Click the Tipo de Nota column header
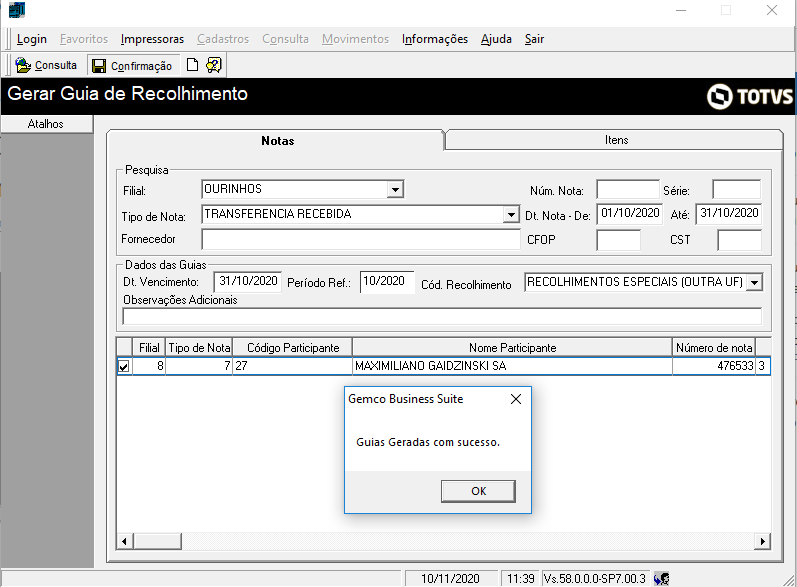This screenshot has height=587, width=797. (199, 348)
